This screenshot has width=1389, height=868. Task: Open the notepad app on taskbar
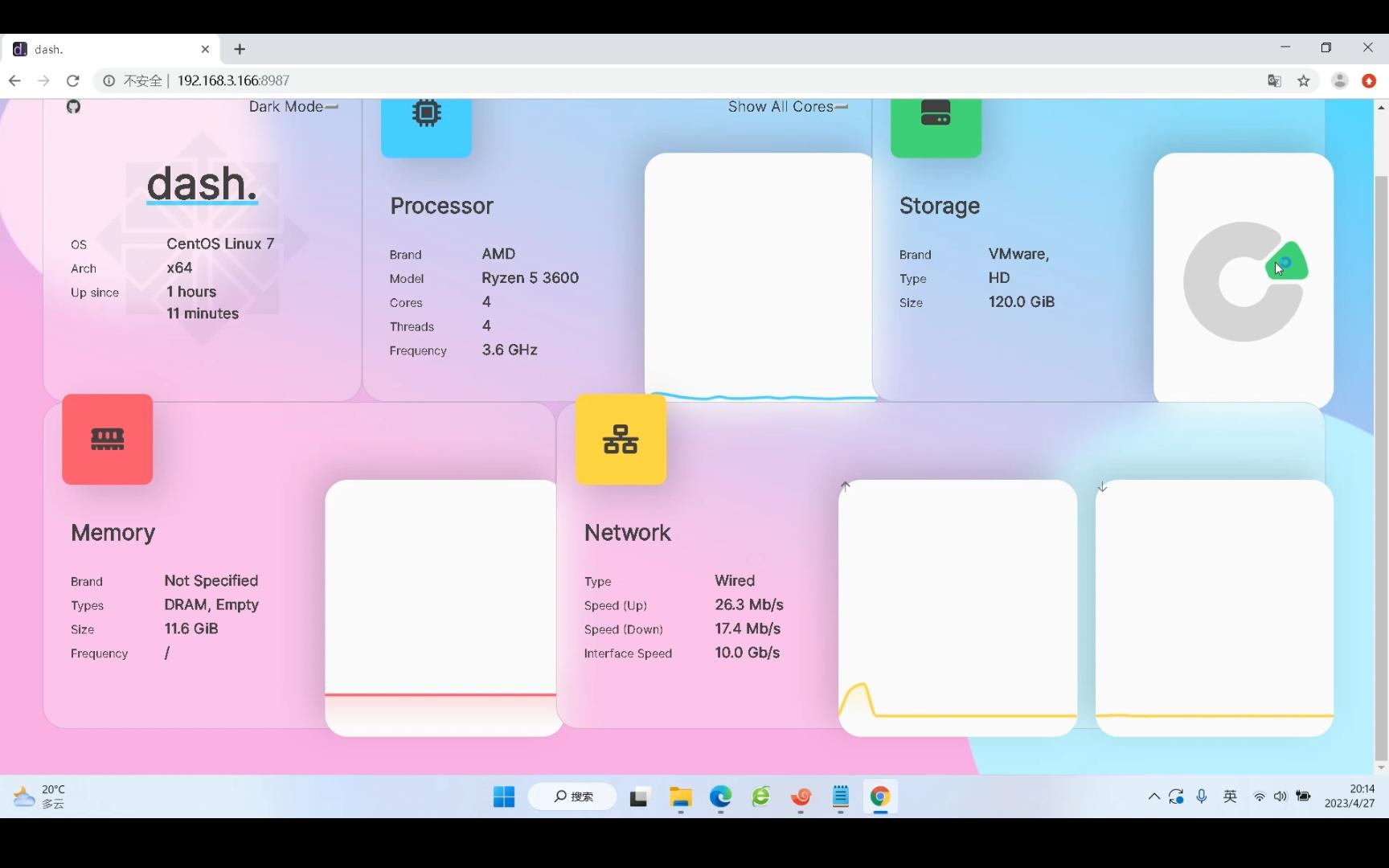pyautogui.click(x=841, y=796)
